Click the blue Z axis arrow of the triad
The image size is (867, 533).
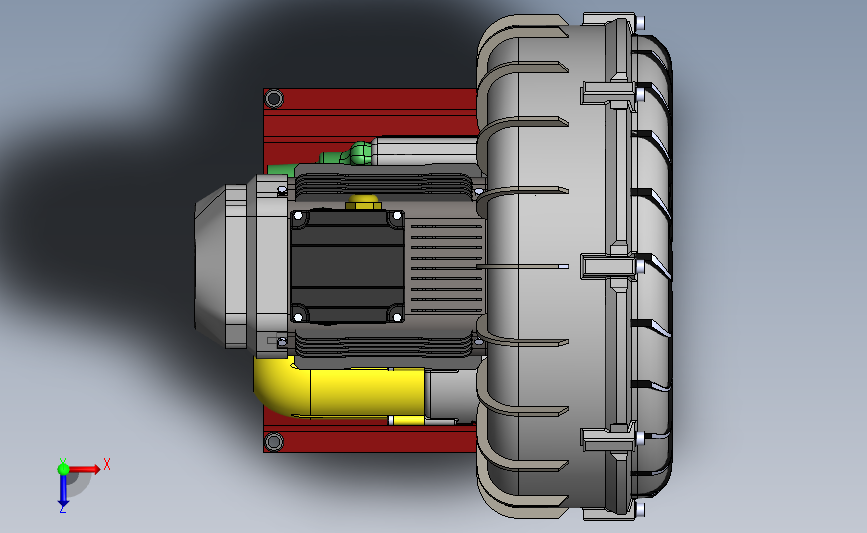[63, 491]
